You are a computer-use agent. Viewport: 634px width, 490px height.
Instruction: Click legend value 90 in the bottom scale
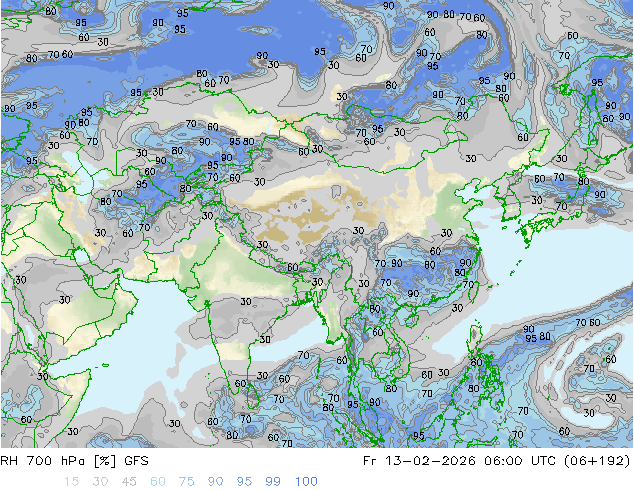click(215, 482)
